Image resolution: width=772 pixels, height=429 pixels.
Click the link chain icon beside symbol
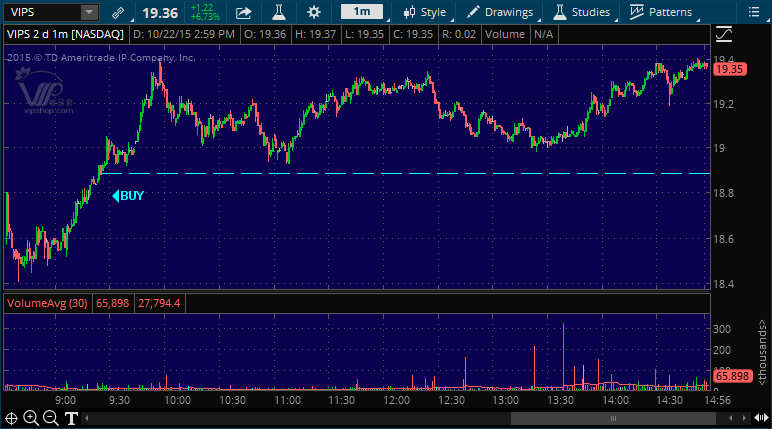click(x=118, y=12)
